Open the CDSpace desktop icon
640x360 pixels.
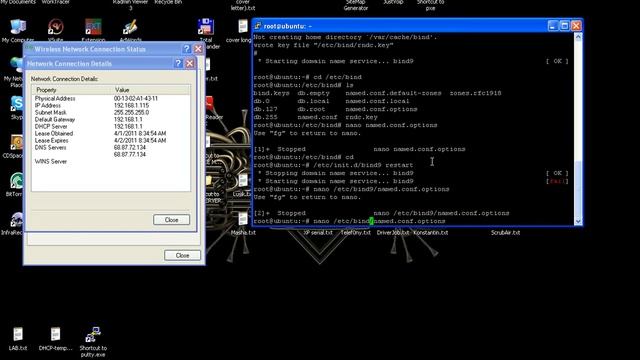click(16, 142)
